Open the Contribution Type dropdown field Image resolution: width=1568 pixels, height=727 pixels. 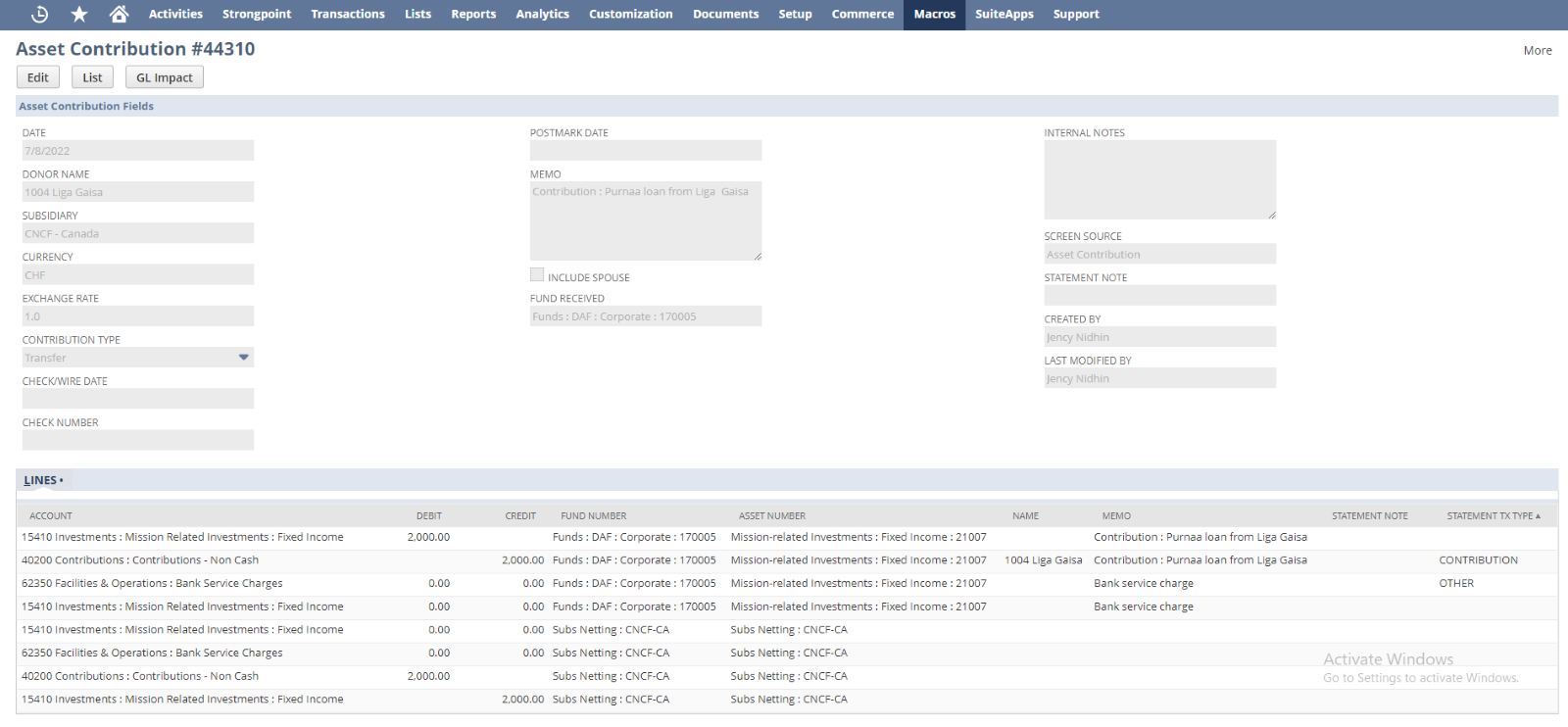coord(127,358)
